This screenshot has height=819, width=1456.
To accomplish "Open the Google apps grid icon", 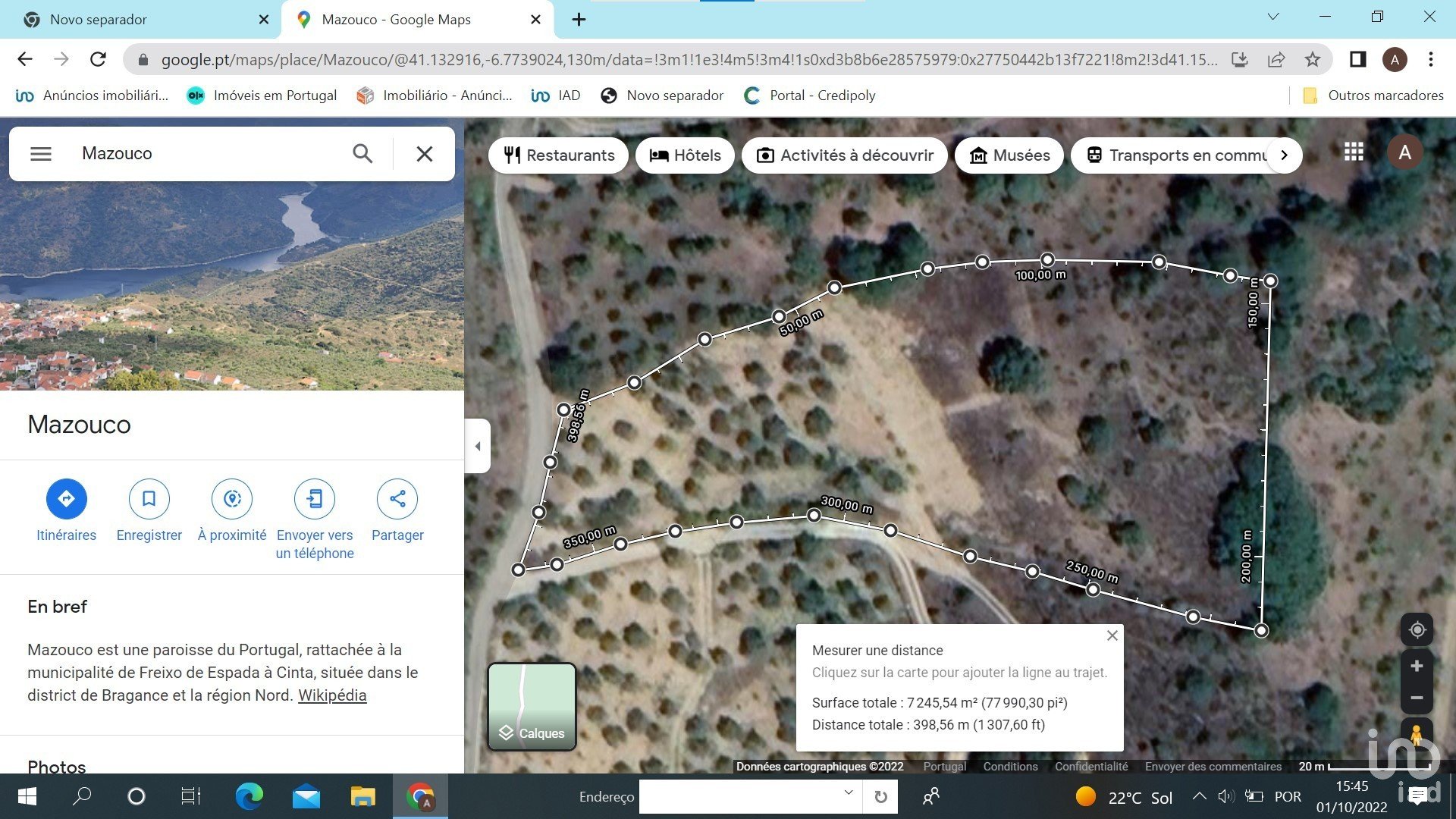I will tap(1354, 152).
